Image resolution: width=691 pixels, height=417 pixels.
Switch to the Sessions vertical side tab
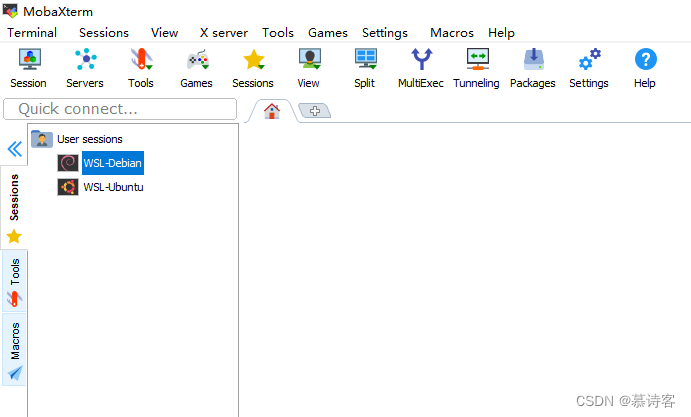point(15,207)
